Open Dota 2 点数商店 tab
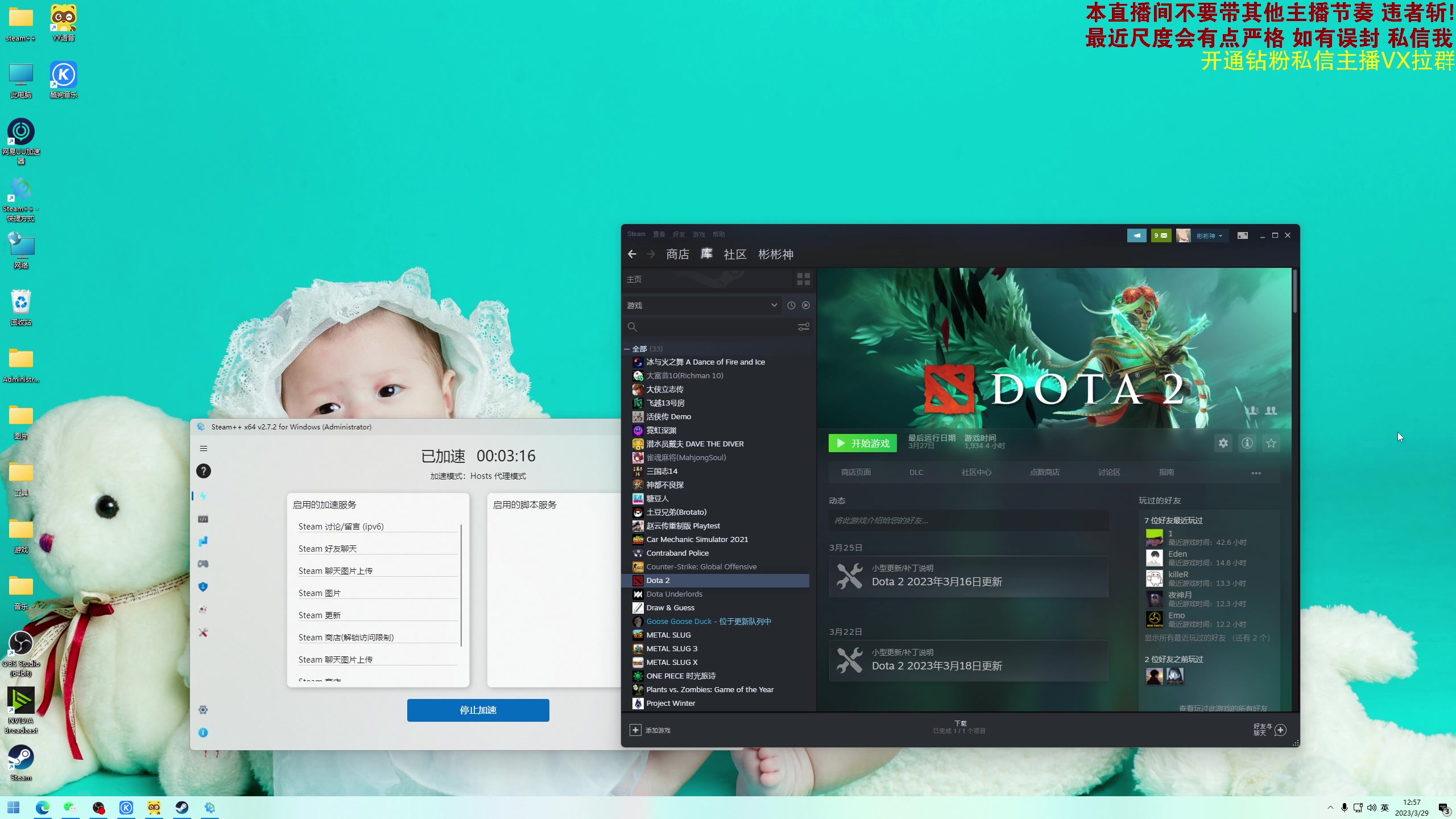 1044,473
